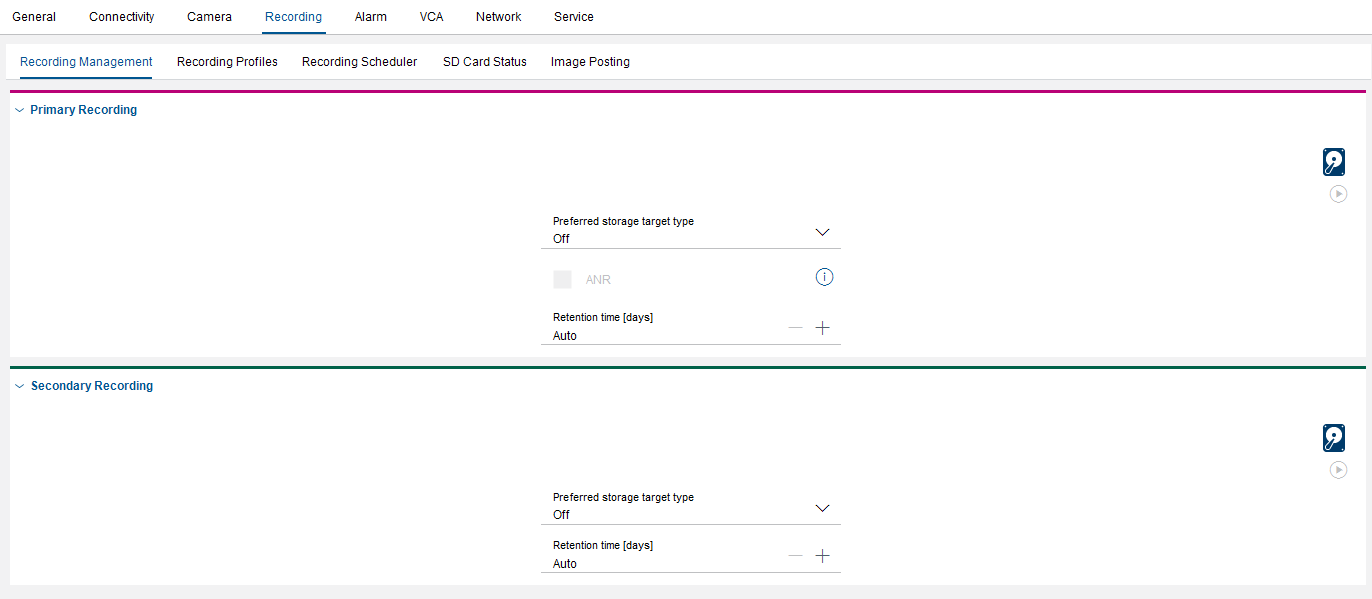Open the SD Card Status tab
Screen dimensions: 1372x599
484,62
